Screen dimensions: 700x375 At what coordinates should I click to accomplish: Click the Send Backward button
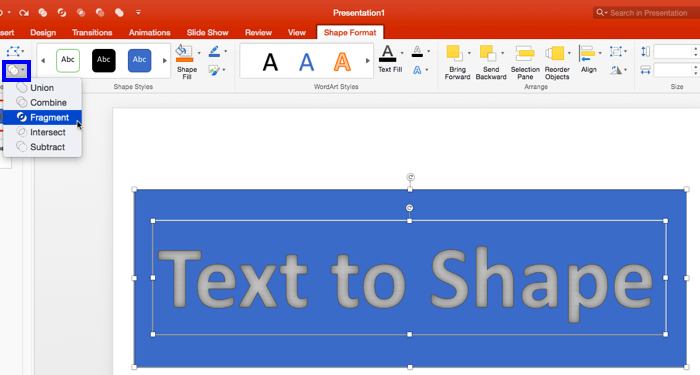tap(491, 62)
